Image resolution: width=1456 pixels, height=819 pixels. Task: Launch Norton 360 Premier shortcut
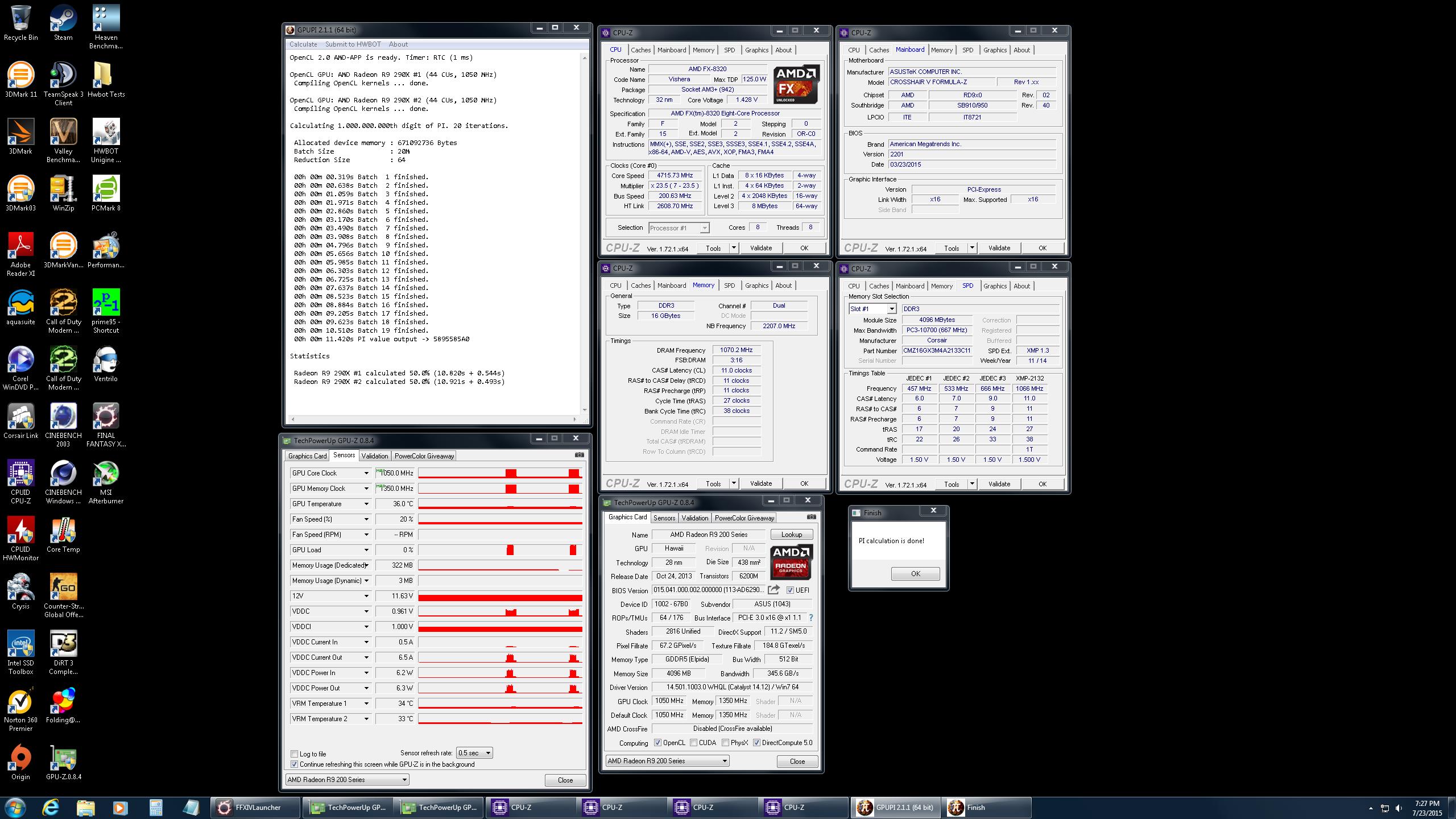point(20,709)
